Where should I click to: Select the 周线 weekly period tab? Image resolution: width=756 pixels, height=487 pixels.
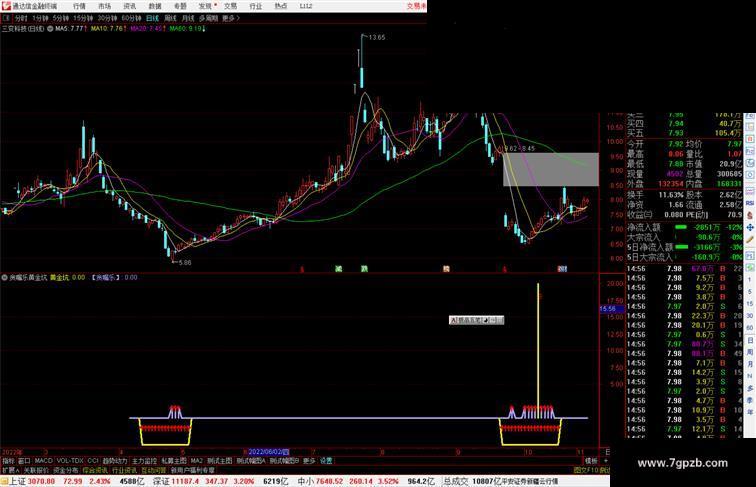click(170, 18)
